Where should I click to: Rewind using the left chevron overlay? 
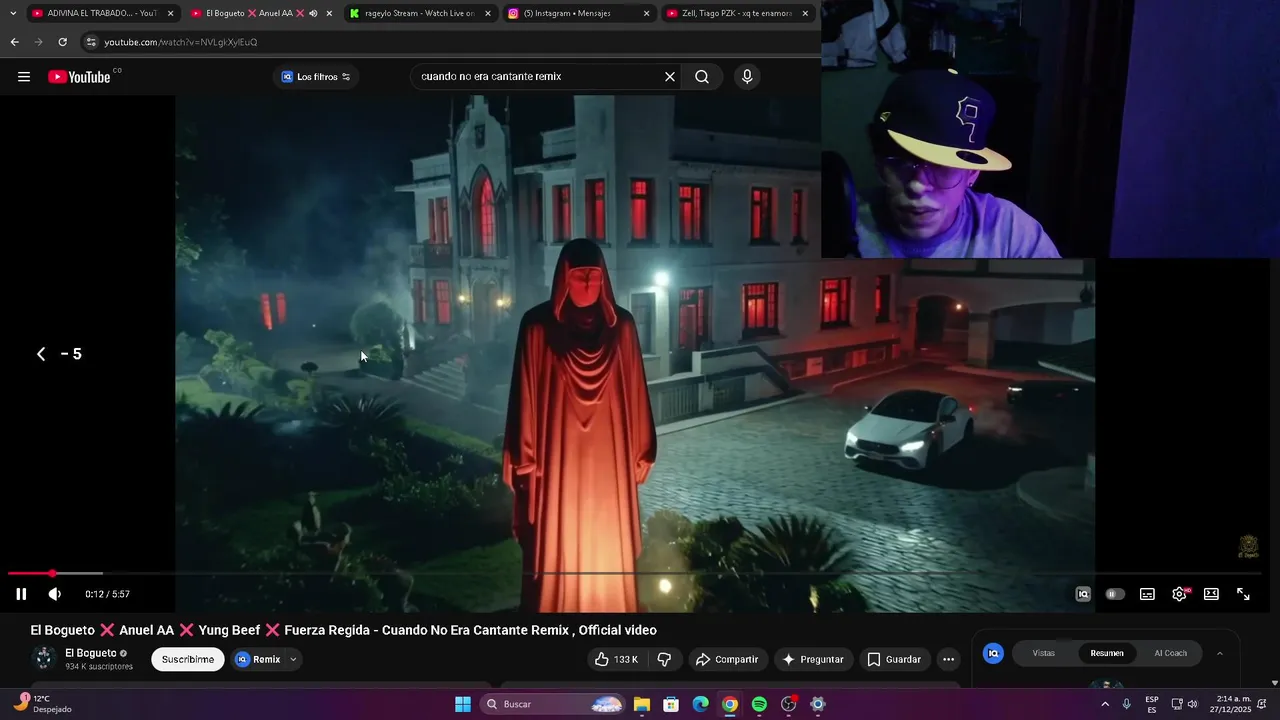[x=41, y=354]
